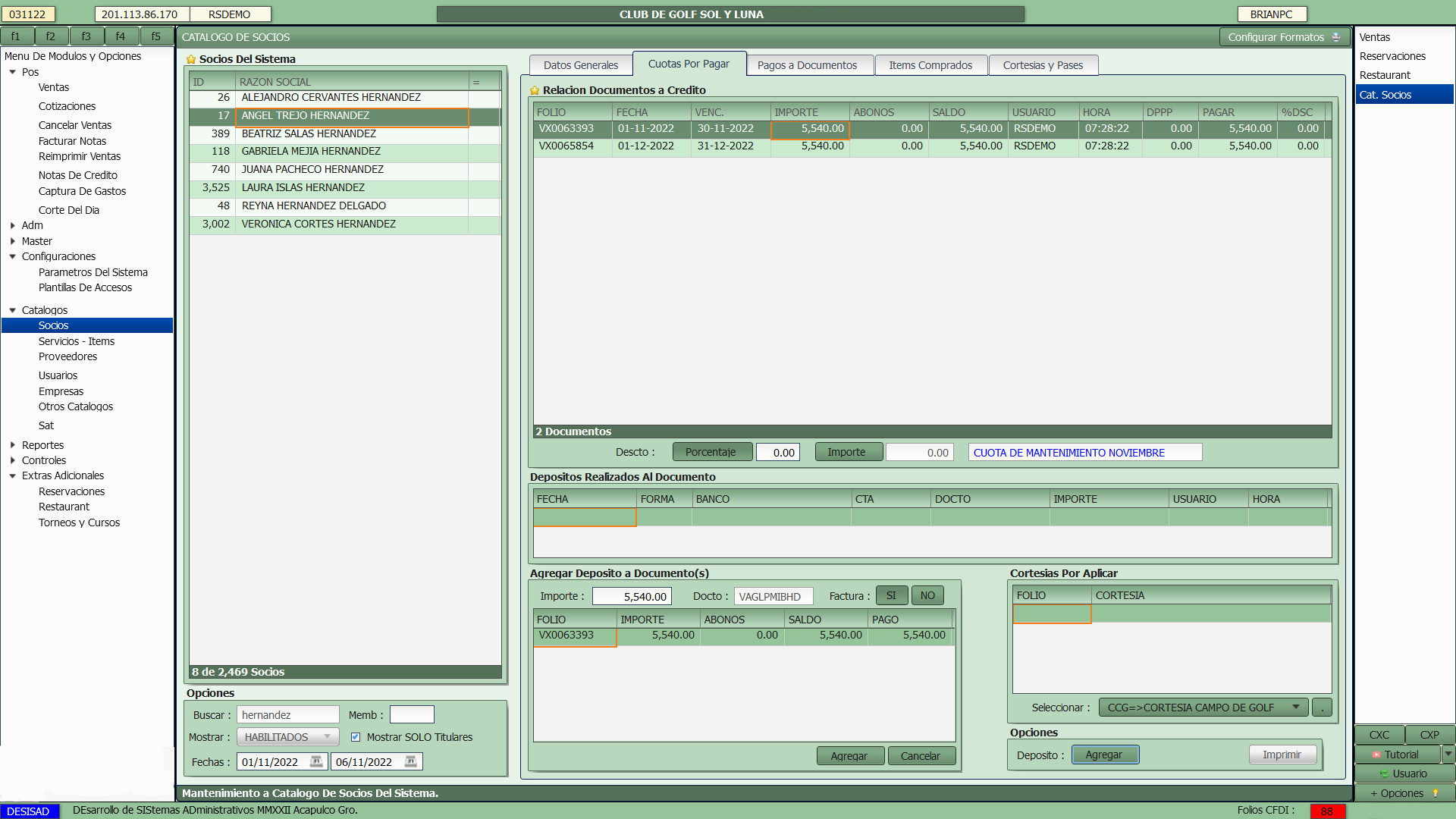Open the Datos Generales tab
The height and width of the screenshot is (819, 1456).
580,65
